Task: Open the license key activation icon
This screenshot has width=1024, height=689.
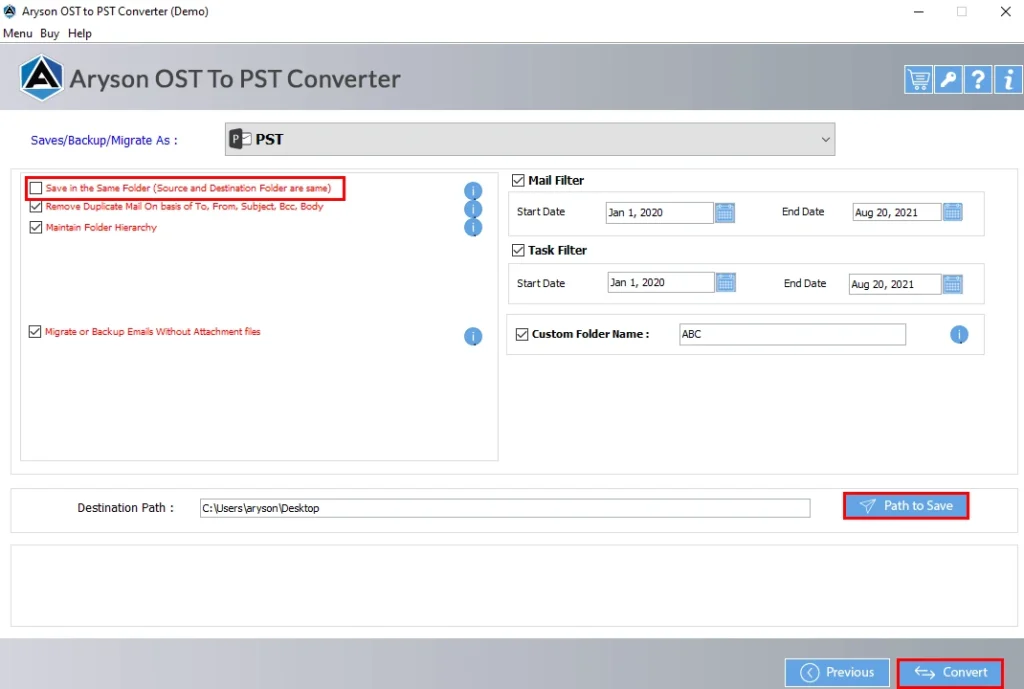Action: click(x=948, y=80)
